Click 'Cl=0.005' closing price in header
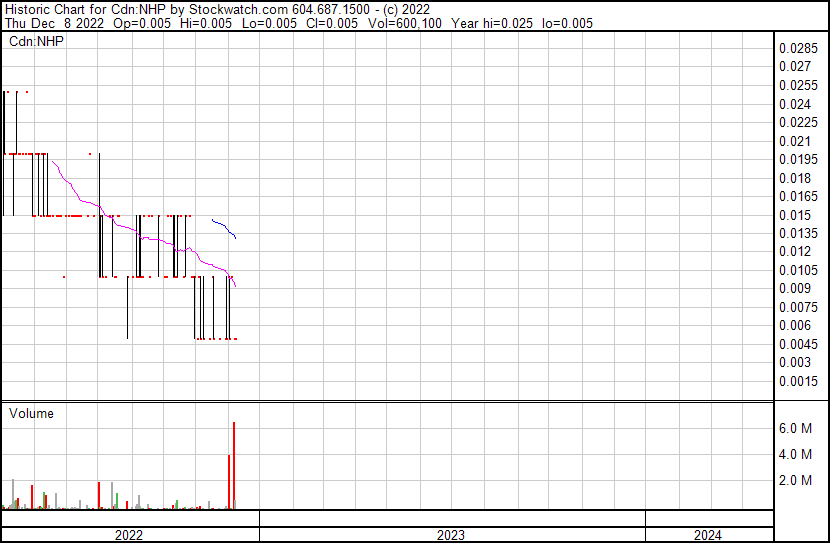830x543 pixels. tap(332, 23)
